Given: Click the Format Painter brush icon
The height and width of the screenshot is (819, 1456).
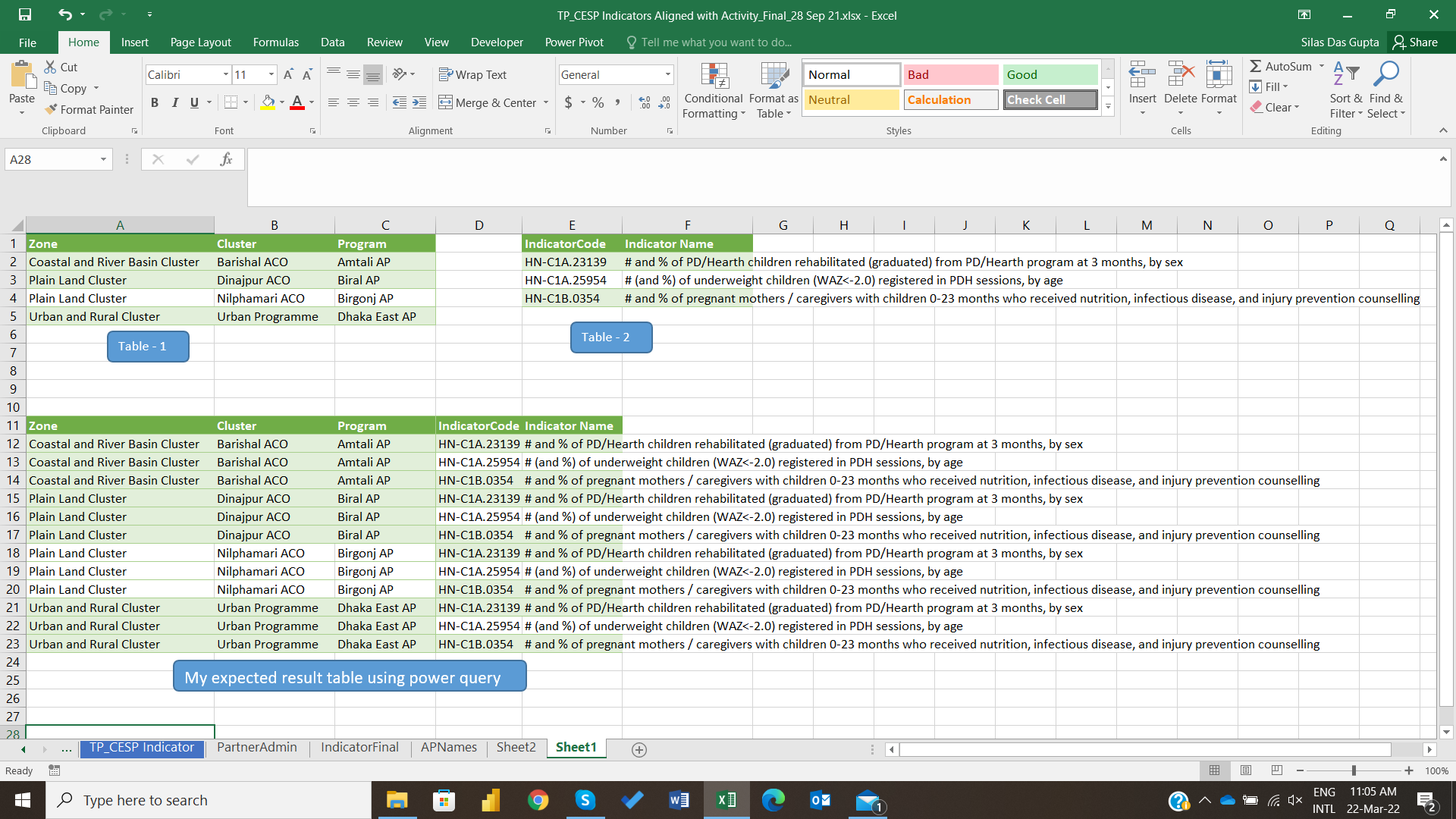Looking at the screenshot, I should (x=51, y=109).
